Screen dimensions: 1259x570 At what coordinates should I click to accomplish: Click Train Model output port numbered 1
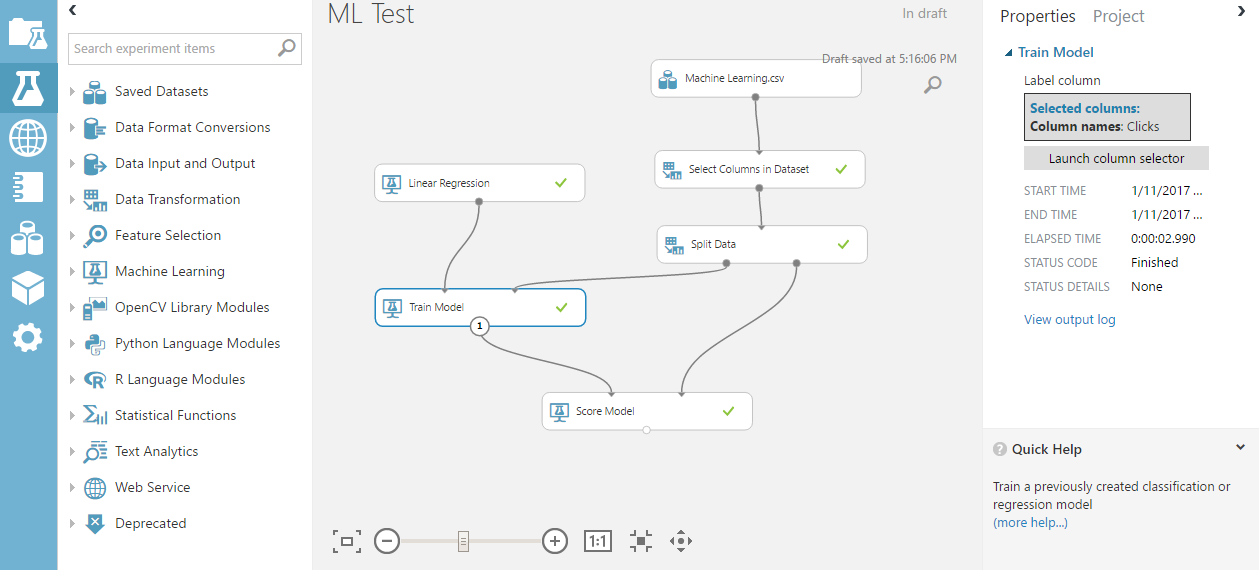coord(480,325)
